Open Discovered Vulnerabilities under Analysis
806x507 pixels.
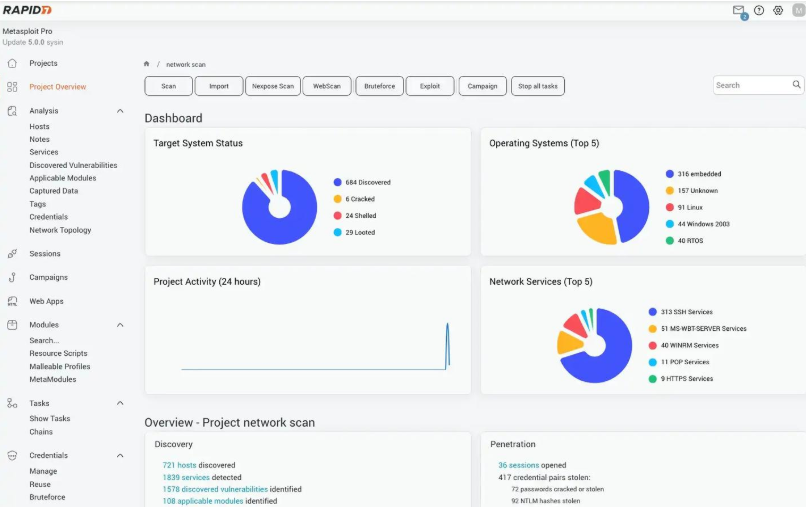click(x=73, y=165)
